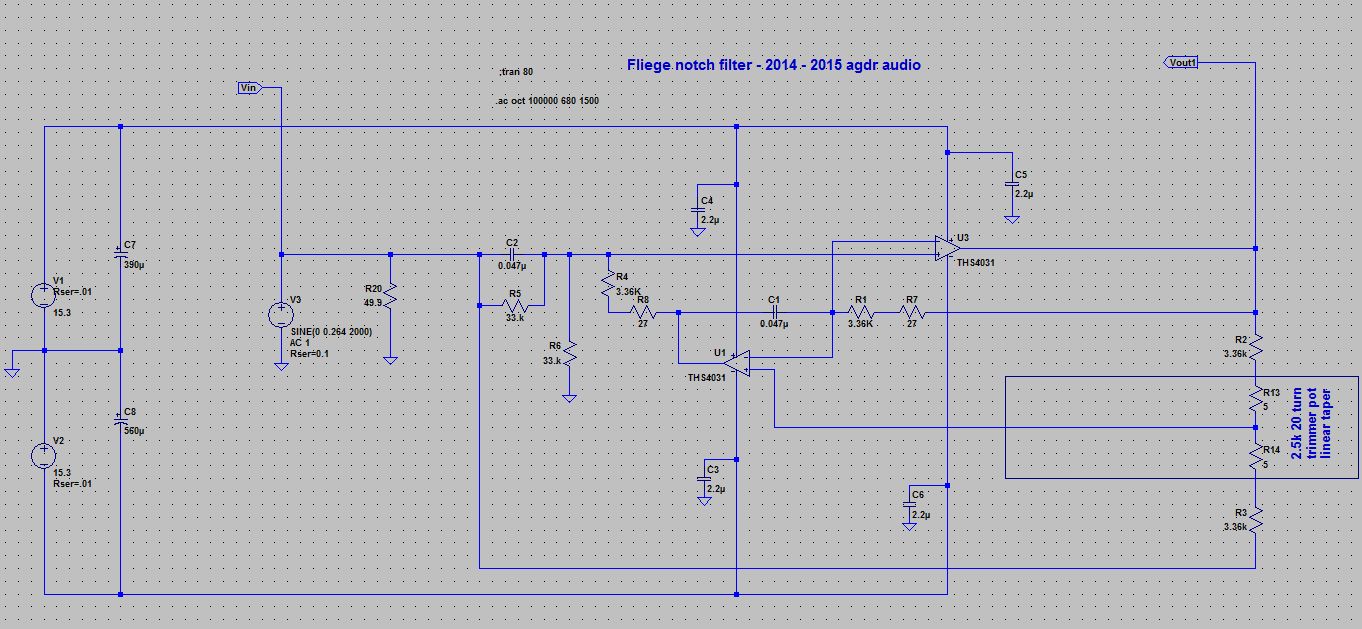The image size is (1362, 629).
Task: Select trimmer resistor R13 symbol
Action: [x=1256, y=400]
